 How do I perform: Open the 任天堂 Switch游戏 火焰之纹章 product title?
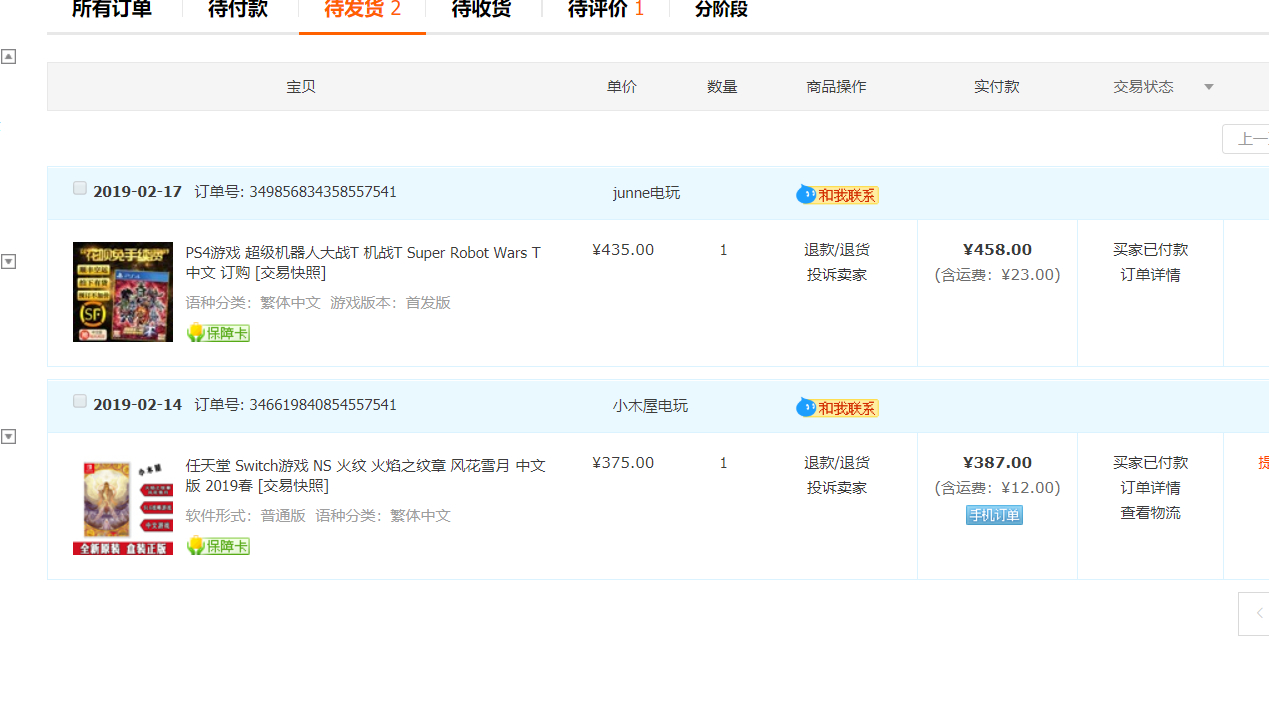pyautogui.click(x=366, y=476)
